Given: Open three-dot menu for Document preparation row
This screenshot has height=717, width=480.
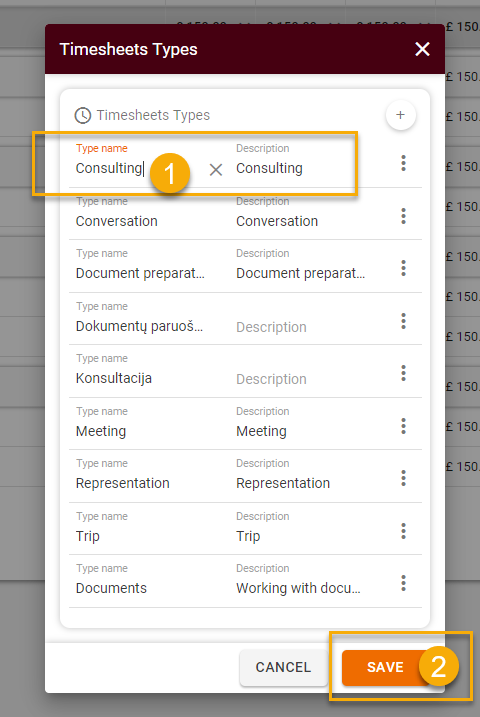Looking at the screenshot, I should pyautogui.click(x=403, y=268).
